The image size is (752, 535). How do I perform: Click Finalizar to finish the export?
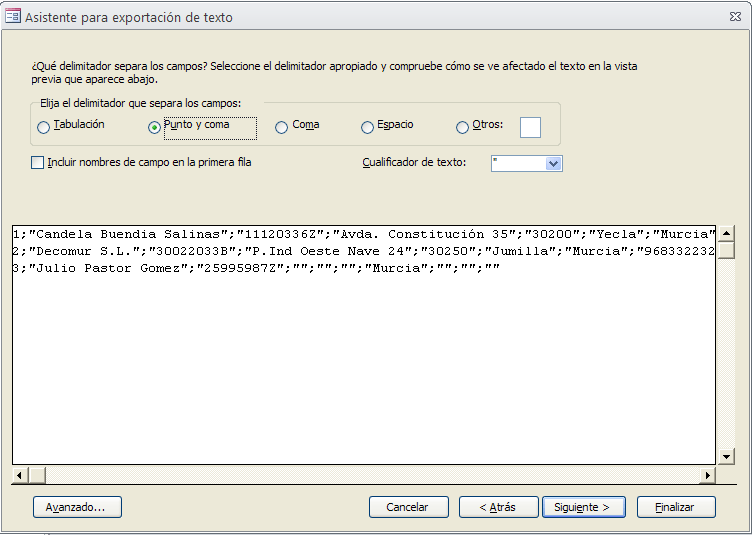click(676, 507)
